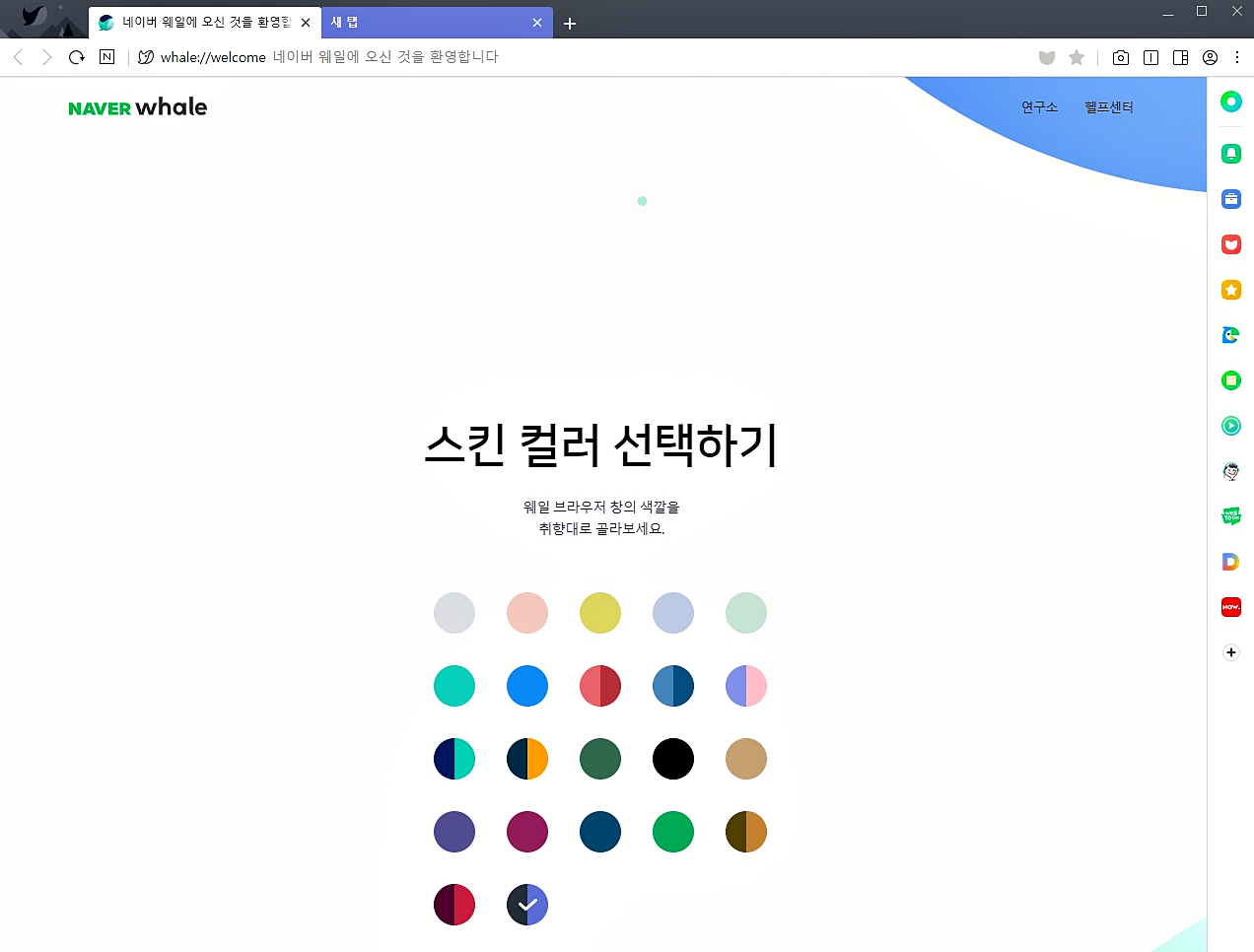
Task: Open the colorful D sidebar icon
Action: click(x=1231, y=562)
